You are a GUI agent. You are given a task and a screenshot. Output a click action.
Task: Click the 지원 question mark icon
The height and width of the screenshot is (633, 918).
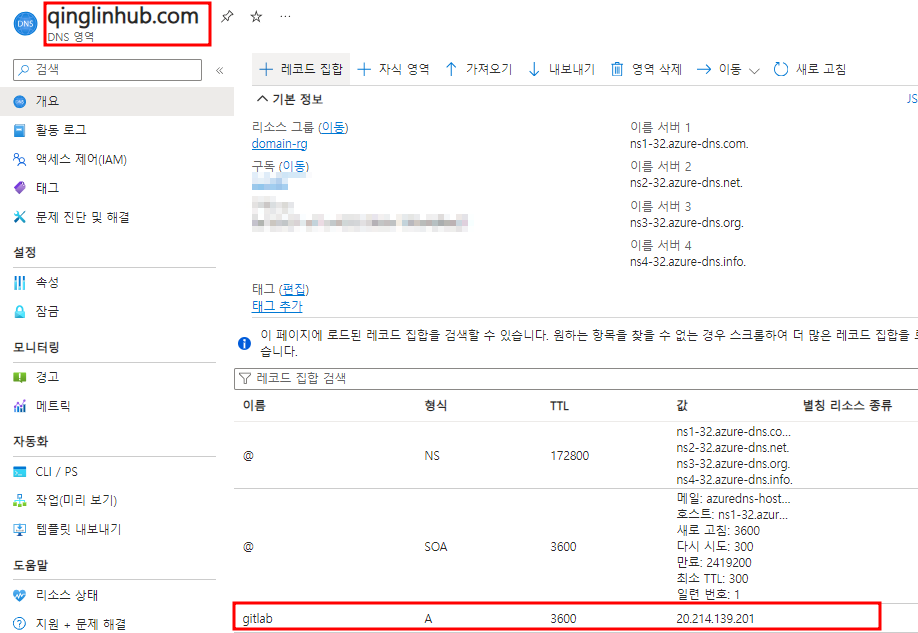19,624
